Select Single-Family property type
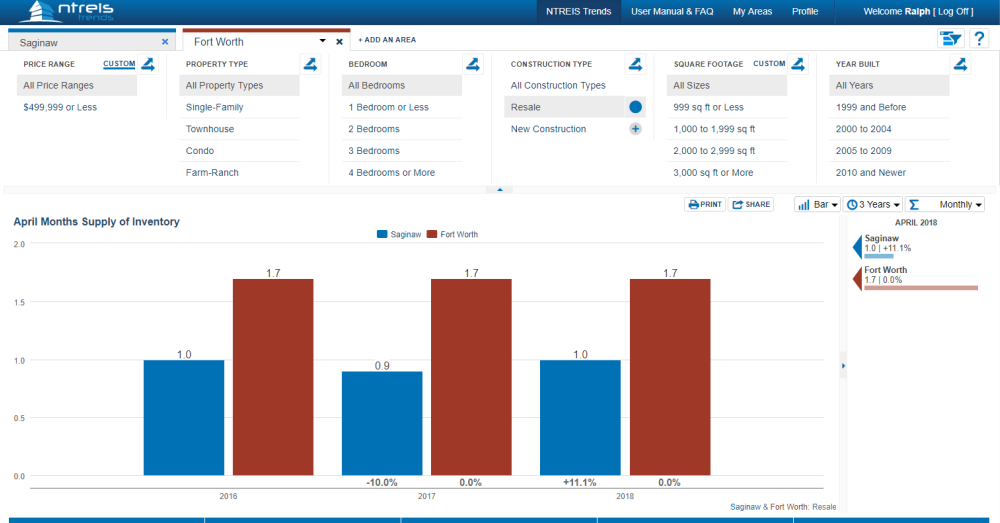The width and height of the screenshot is (1000, 523). pos(240,107)
